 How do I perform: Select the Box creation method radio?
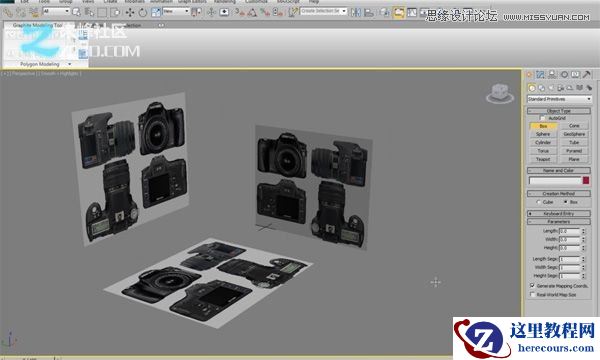tap(565, 202)
